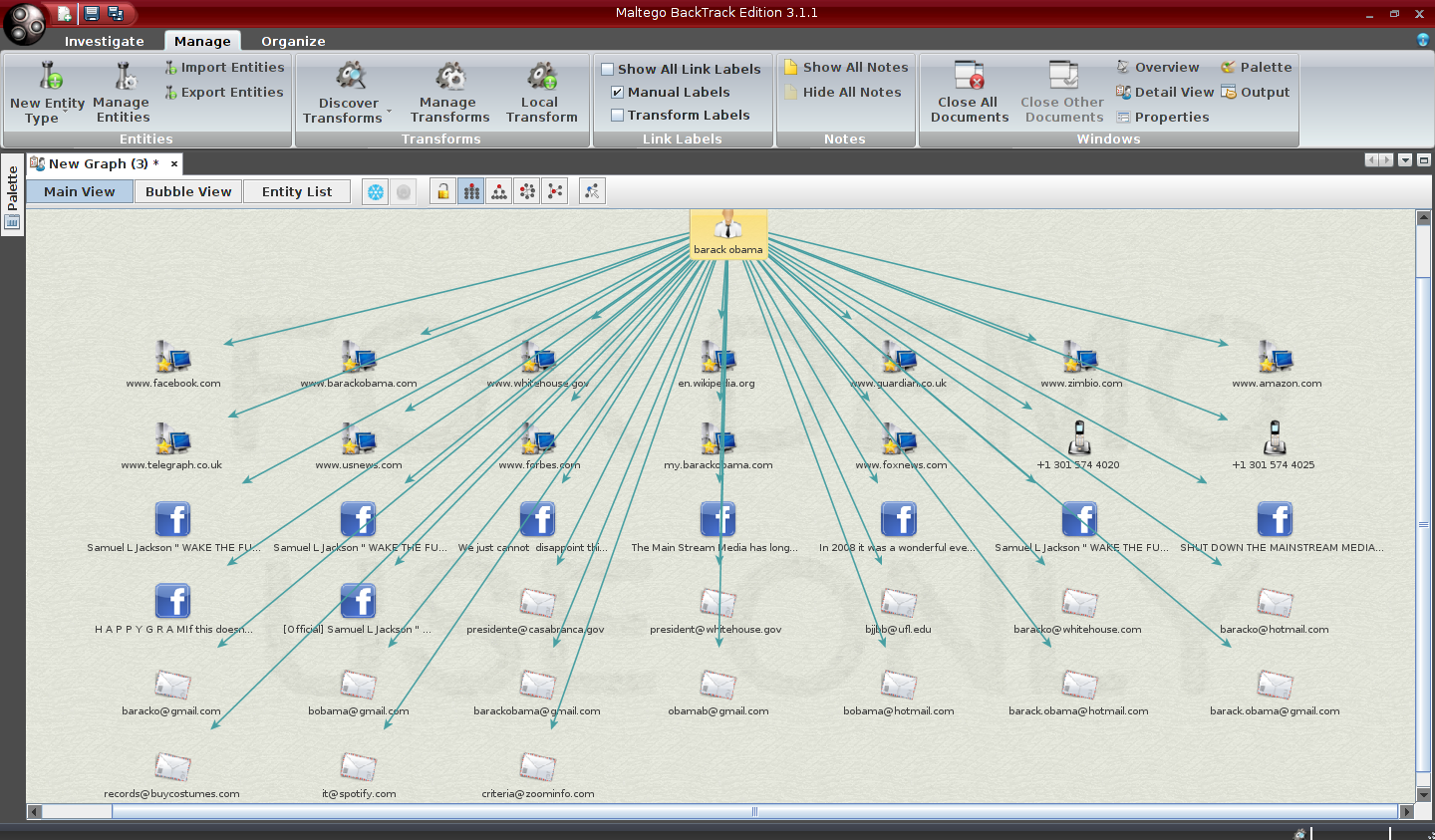The image size is (1435, 840).
Task: Click the horizontal scrollbar under the graph
Action: pos(754,811)
